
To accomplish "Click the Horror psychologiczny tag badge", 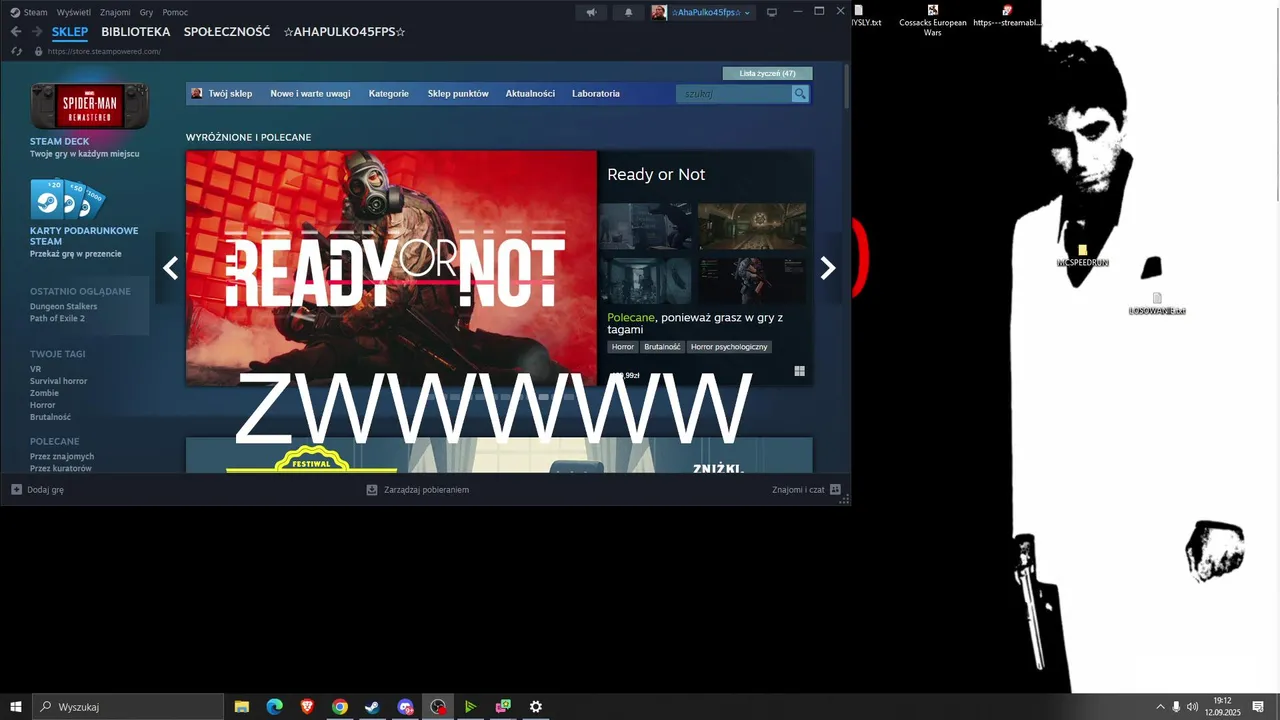I will click(729, 347).
